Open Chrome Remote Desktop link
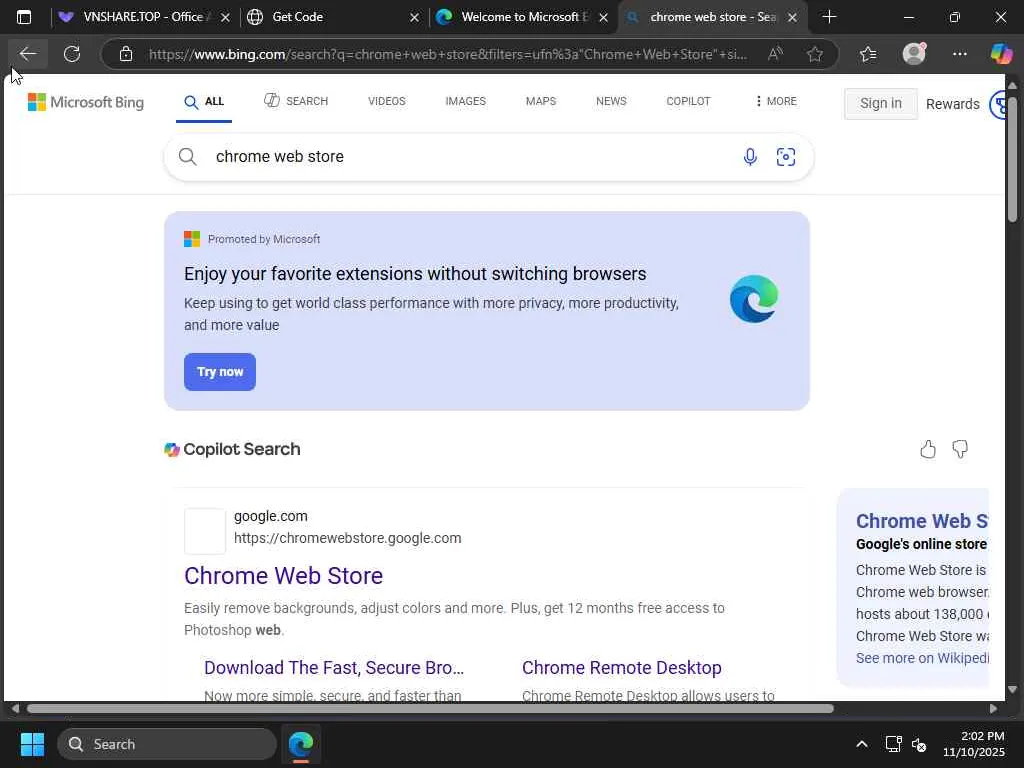Screen dimensions: 1024x768 coord(622,667)
